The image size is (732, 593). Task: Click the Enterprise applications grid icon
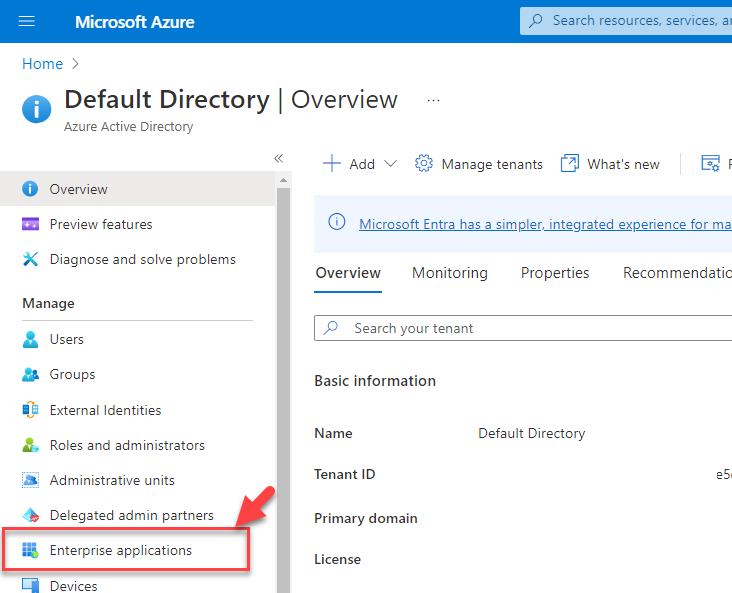[30, 550]
